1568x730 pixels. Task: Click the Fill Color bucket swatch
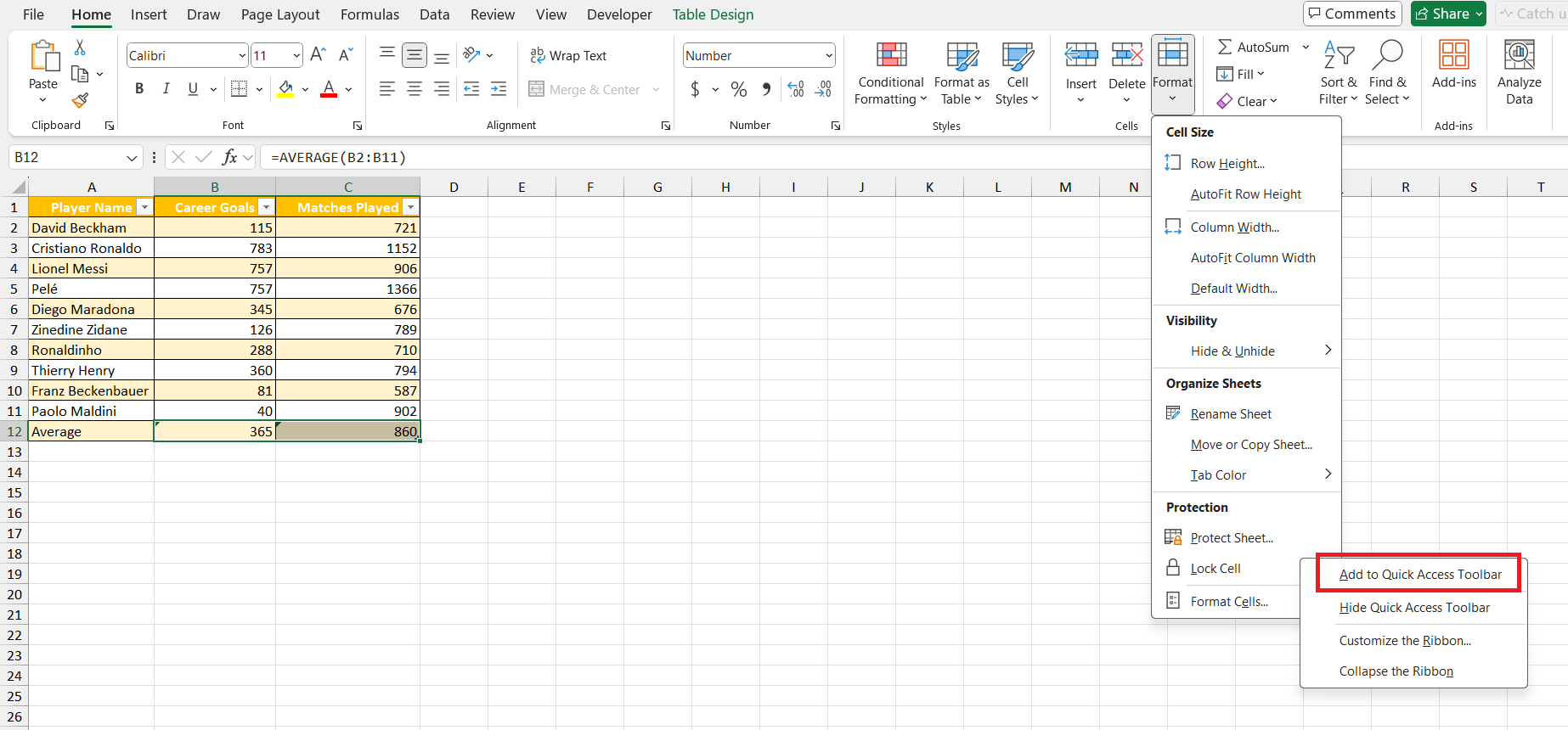pos(285,89)
